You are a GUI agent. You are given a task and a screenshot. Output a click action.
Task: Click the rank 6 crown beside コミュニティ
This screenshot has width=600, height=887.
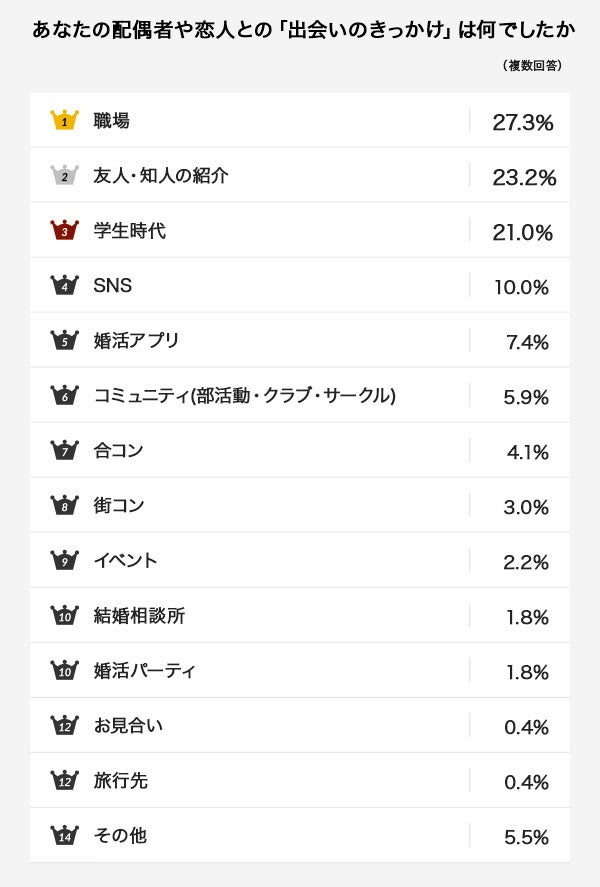coord(64,396)
